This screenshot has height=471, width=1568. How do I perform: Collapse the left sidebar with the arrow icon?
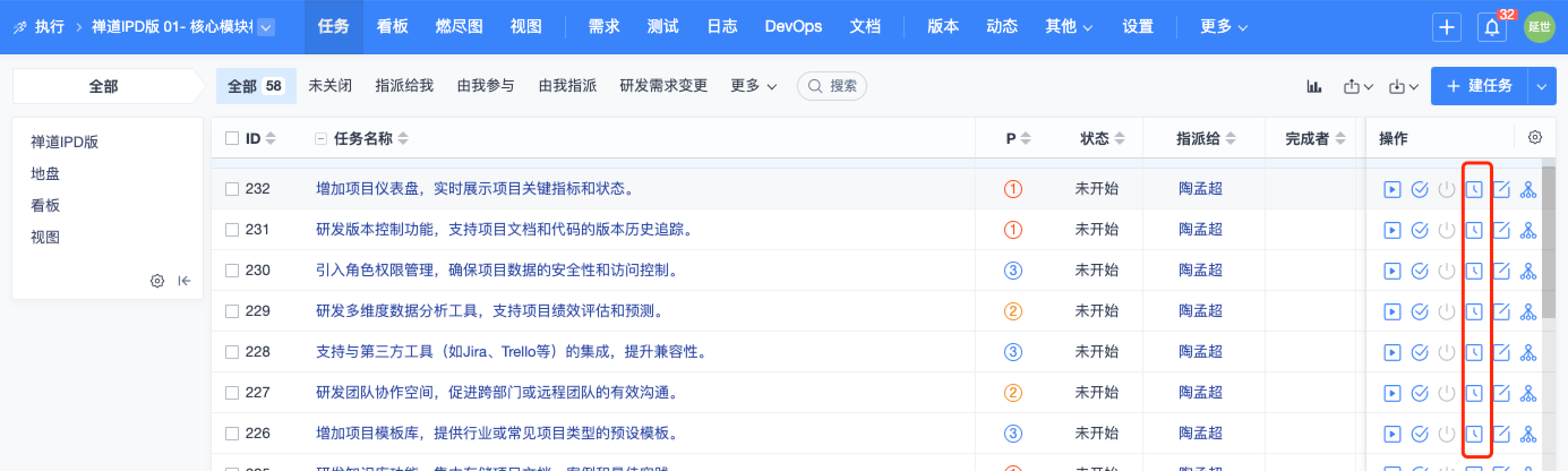coord(185,281)
